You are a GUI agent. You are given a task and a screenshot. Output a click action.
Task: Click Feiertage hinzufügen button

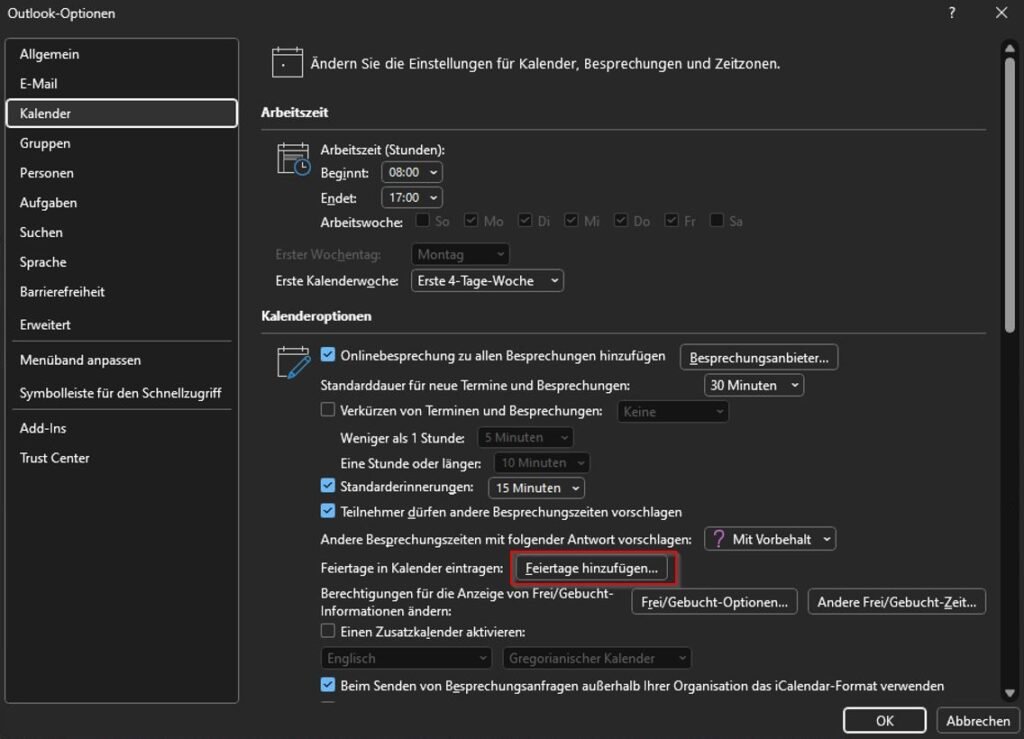[x=592, y=568]
